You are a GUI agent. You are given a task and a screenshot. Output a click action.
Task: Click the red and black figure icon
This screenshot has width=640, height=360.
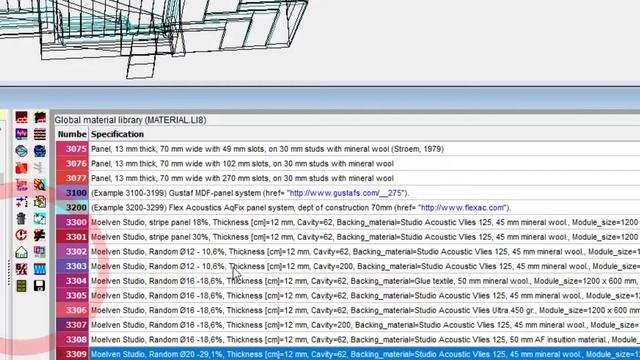(40, 118)
